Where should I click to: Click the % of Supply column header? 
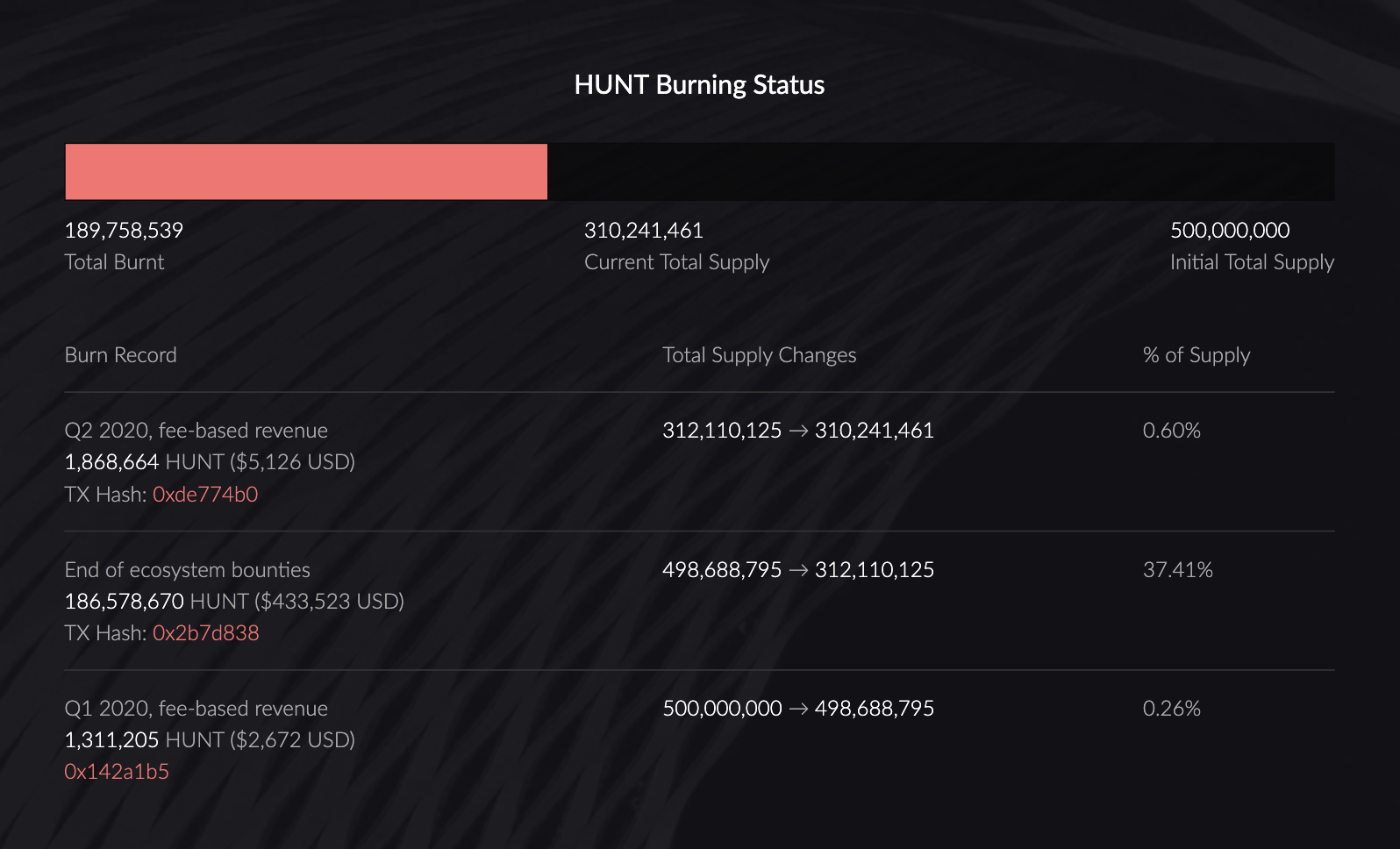tap(1196, 355)
